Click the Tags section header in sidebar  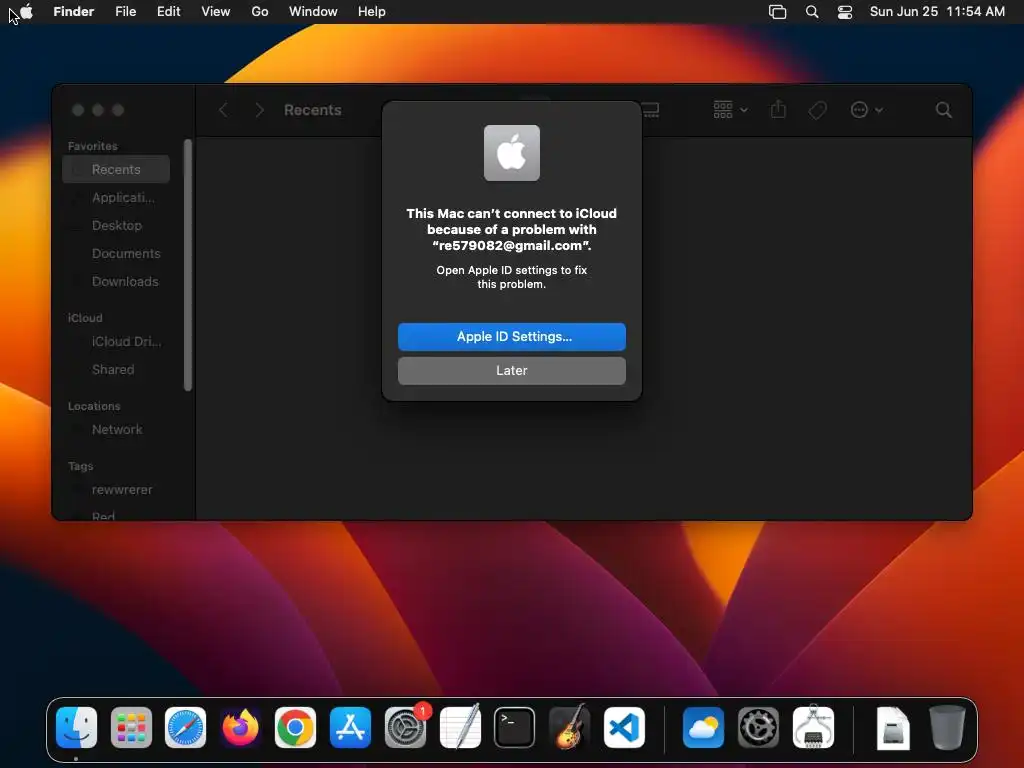(x=80, y=466)
